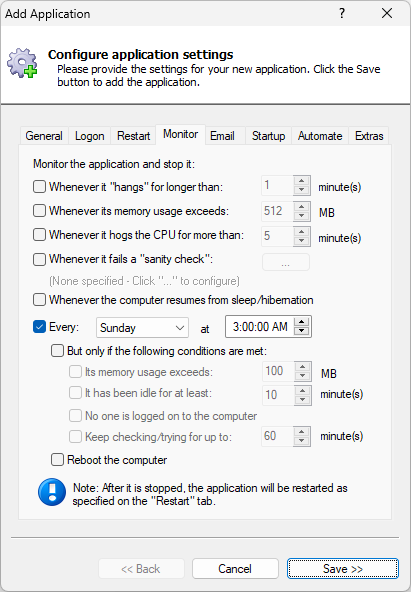Enable memory usage exceeds monitoring checkbox
Viewport: 411px width, 592px height.
point(39,210)
